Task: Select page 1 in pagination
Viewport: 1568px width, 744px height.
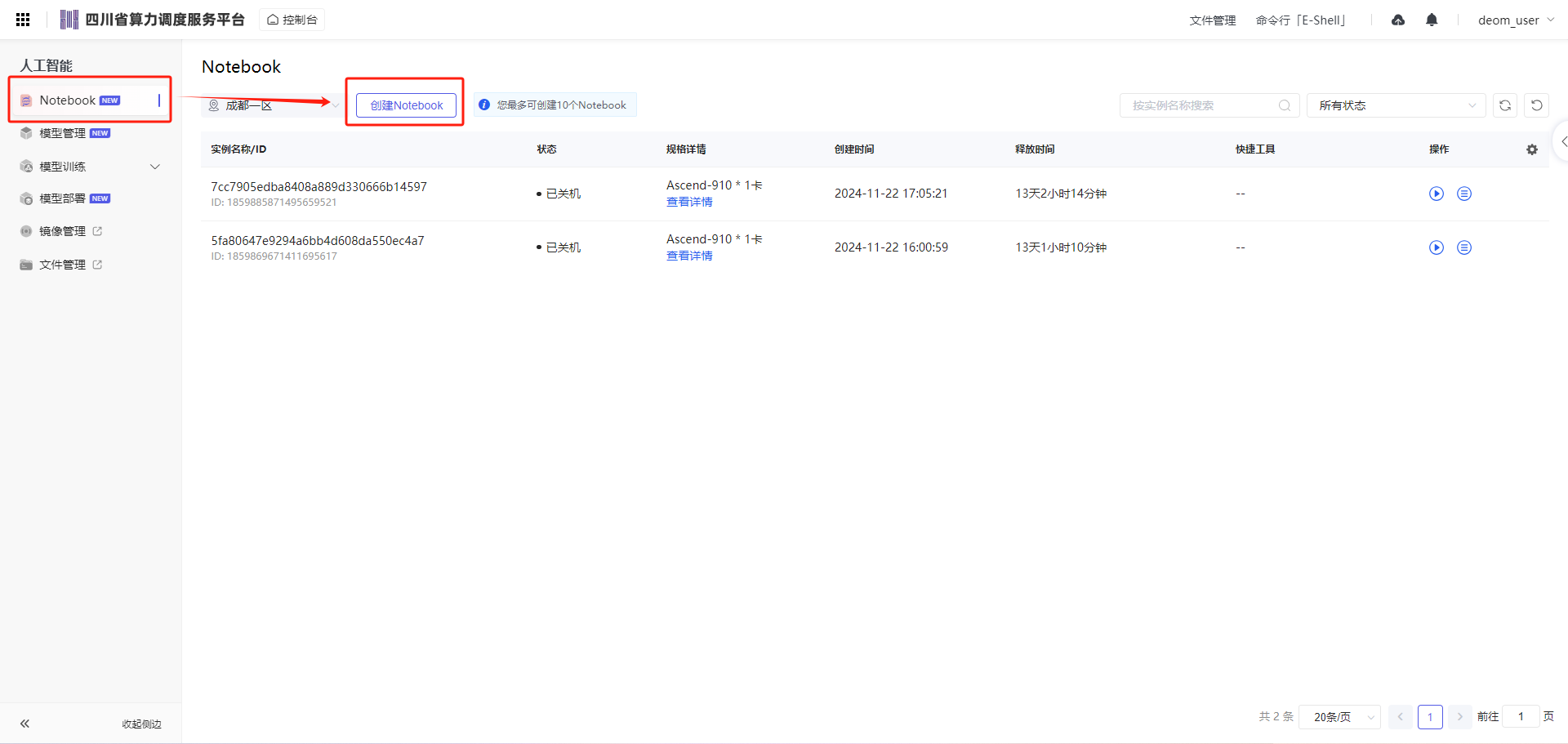Action: 1430,717
